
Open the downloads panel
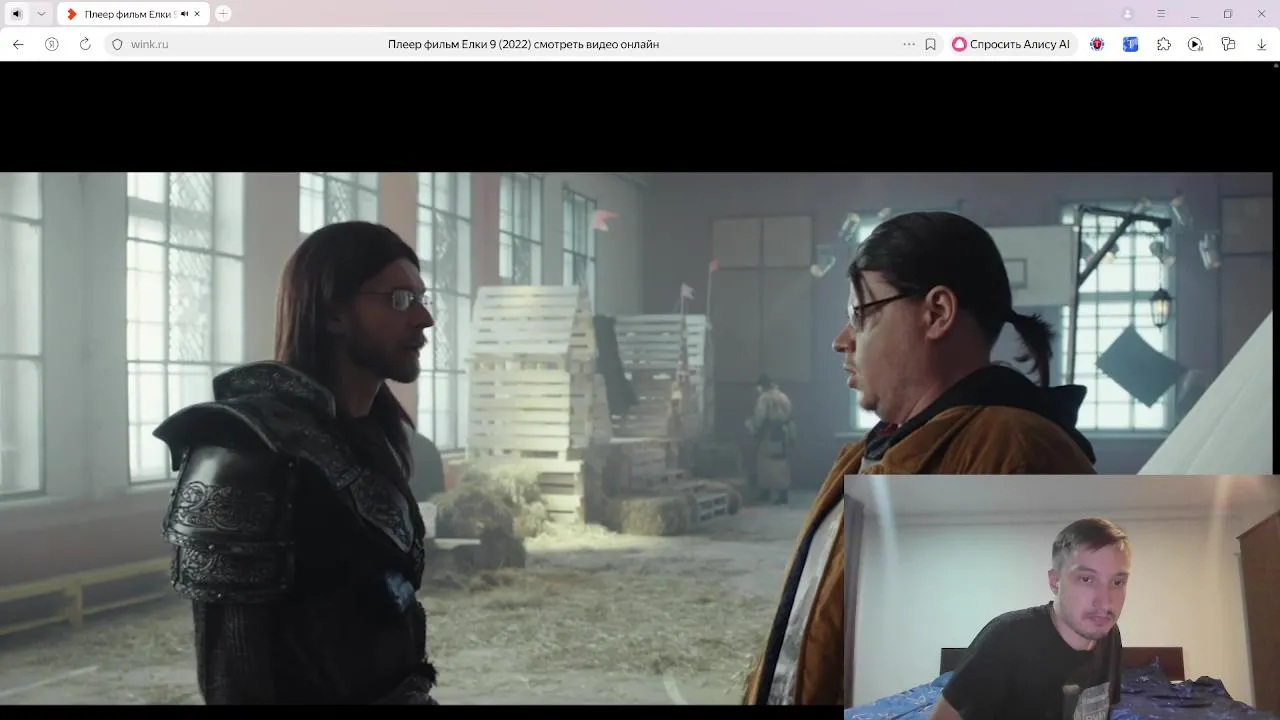[1261, 44]
